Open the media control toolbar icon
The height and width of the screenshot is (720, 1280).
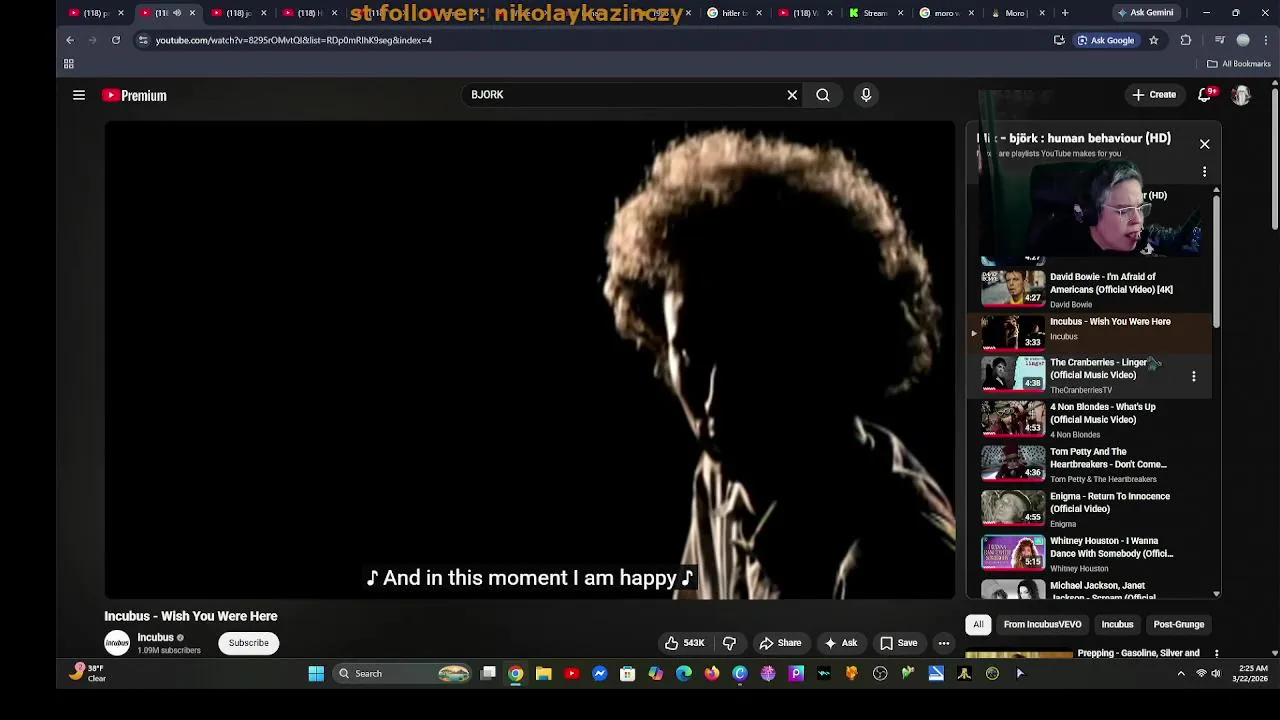click(1219, 40)
